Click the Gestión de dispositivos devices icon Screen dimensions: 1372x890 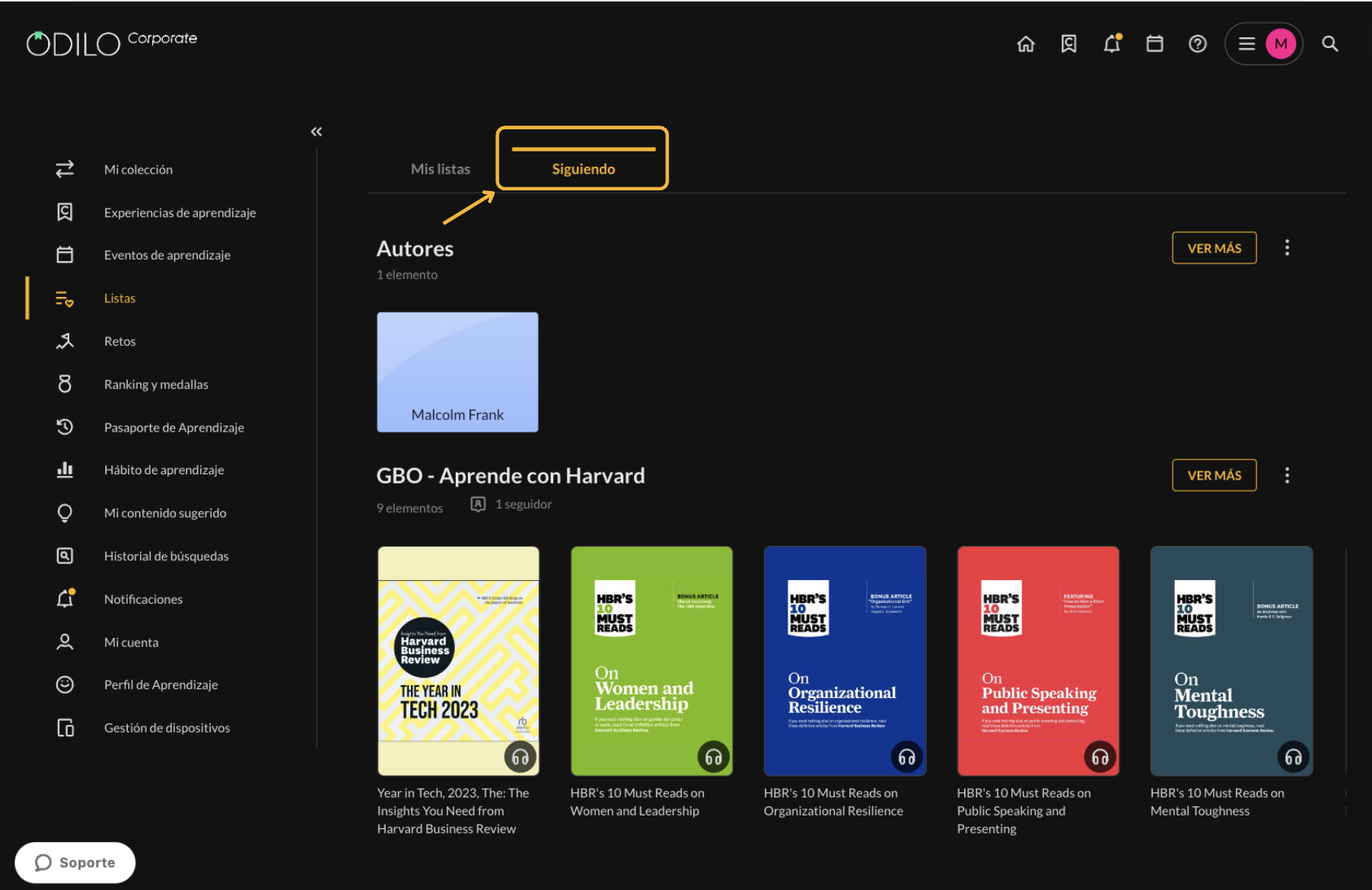tap(65, 728)
